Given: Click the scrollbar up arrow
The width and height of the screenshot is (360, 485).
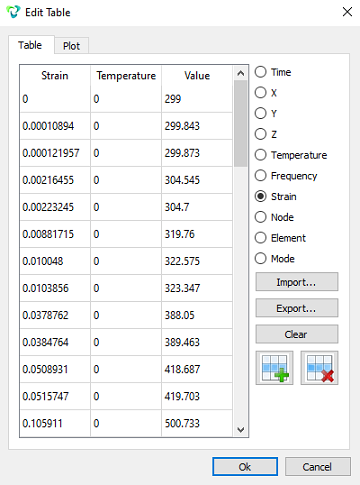Looking at the screenshot, I should (x=240, y=73).
